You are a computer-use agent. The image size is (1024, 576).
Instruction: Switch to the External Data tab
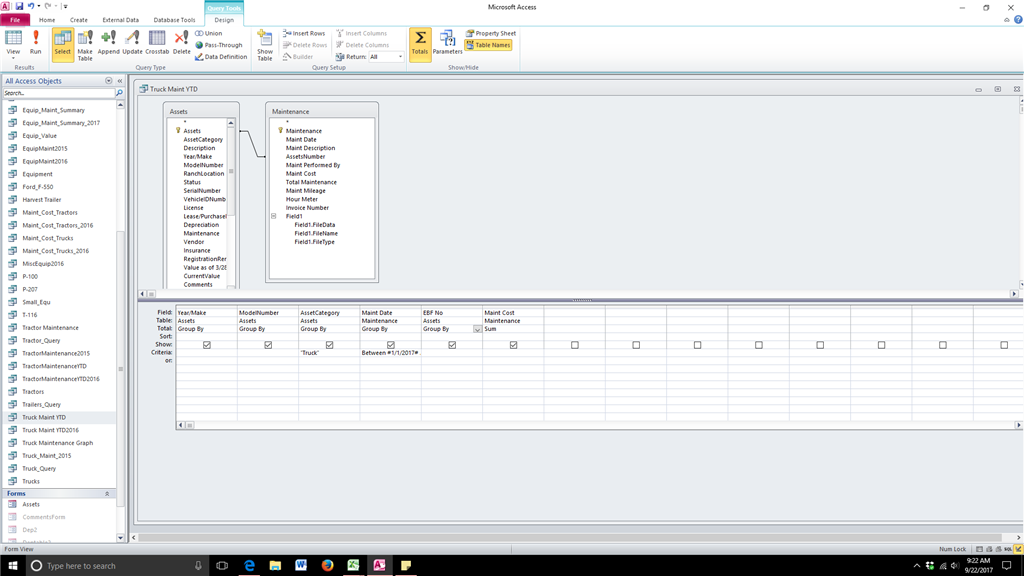pos(120,20)
